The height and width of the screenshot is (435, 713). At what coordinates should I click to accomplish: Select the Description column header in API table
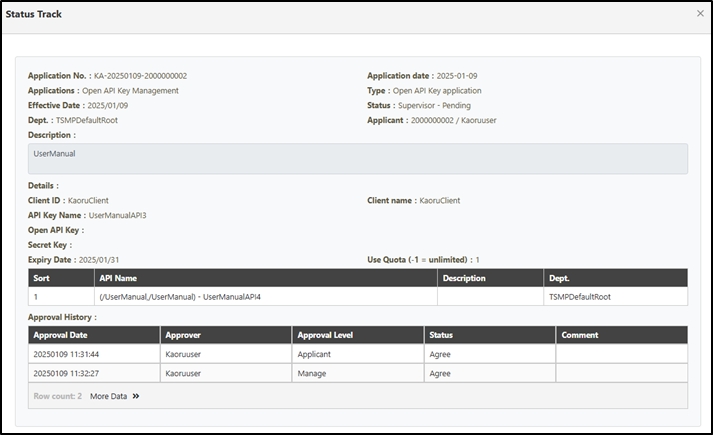tap(463, 278)
